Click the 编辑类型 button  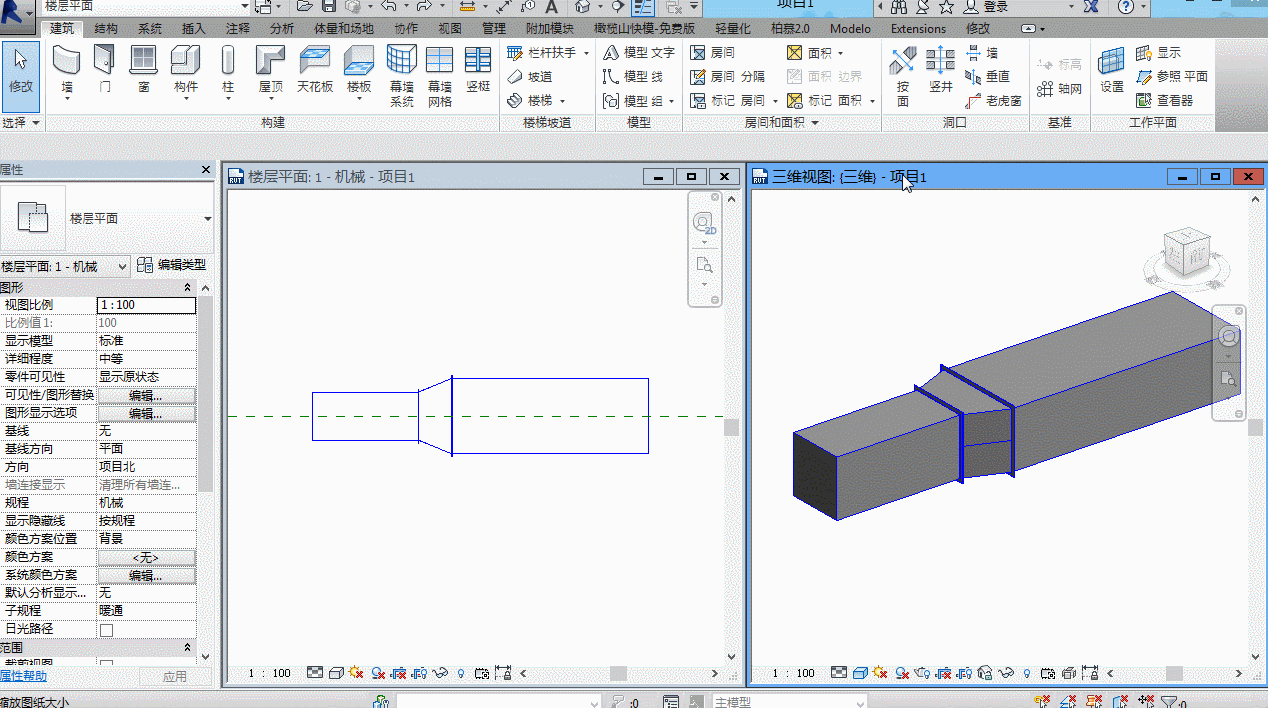pyautogui.click(x=172, y=265)
